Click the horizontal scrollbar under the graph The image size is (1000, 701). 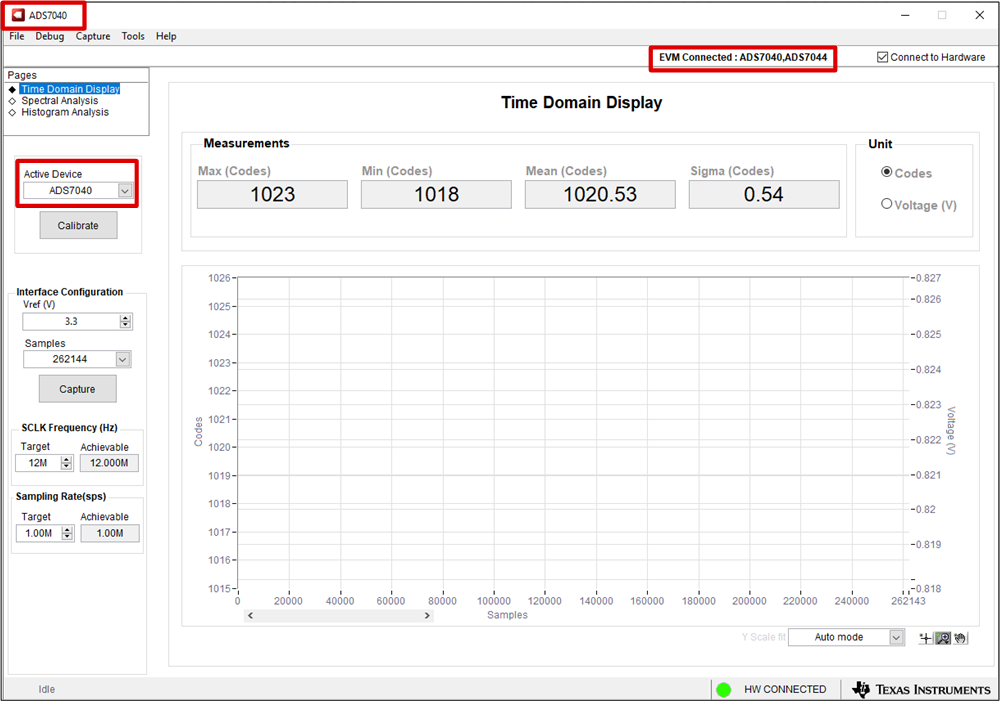[338, 616]
